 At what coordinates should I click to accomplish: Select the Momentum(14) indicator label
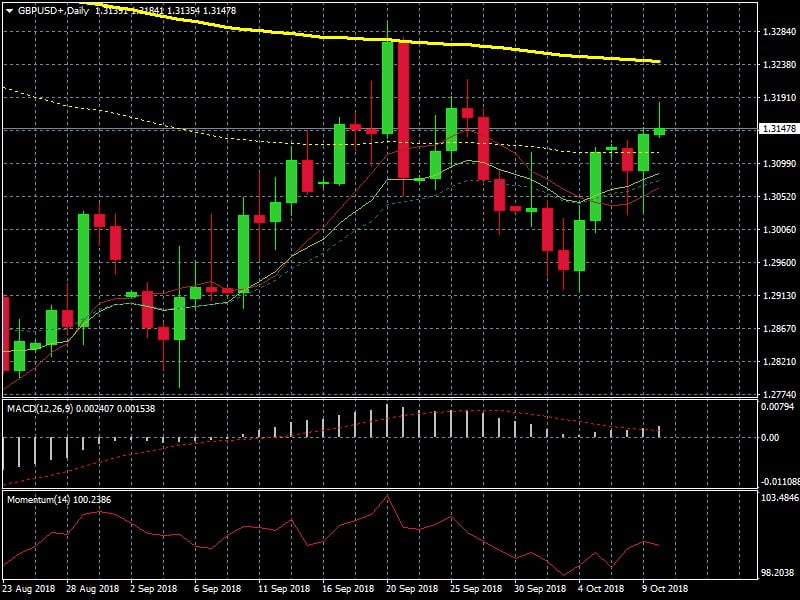(40, 498)
